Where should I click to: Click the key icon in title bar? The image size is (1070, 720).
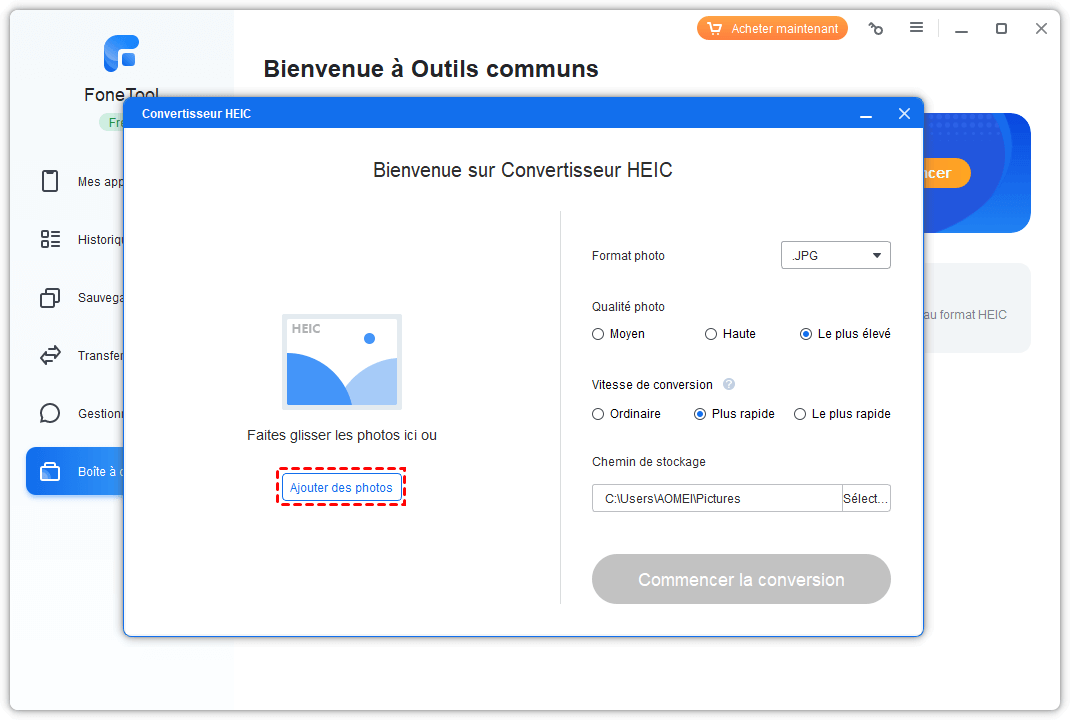click(876, 29)
